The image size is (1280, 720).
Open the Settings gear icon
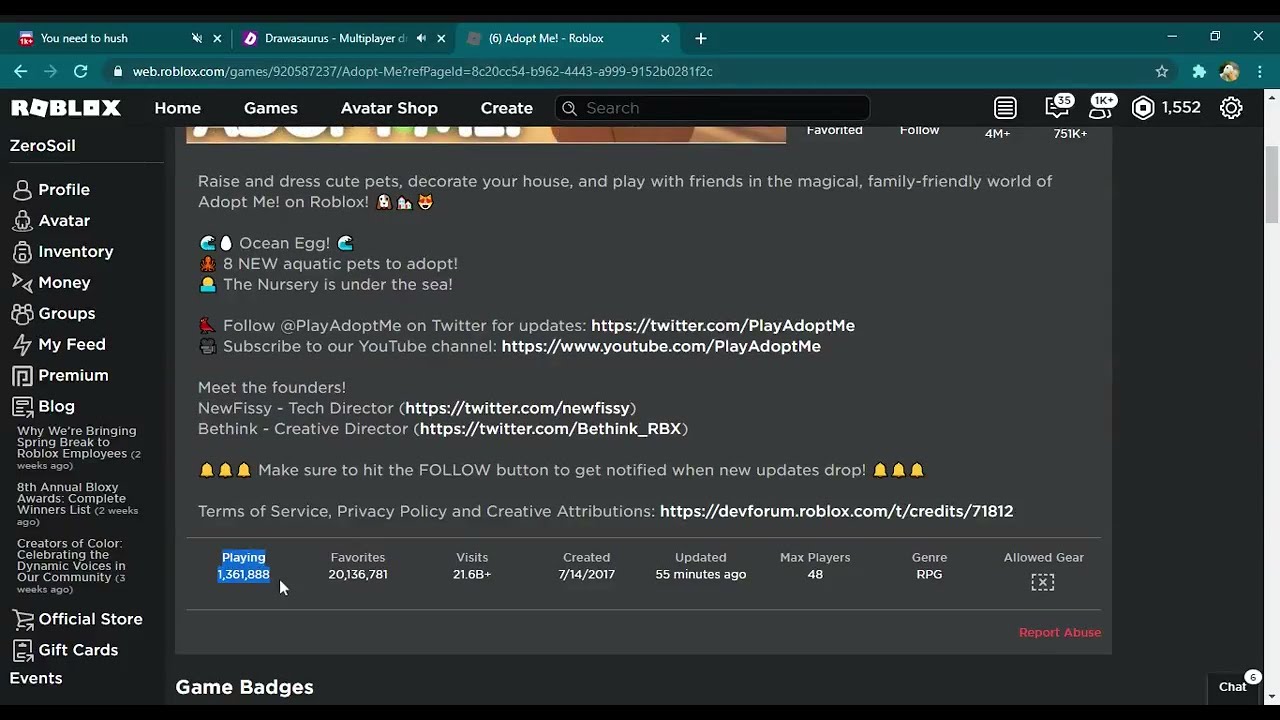click(x=1232, y=108)
